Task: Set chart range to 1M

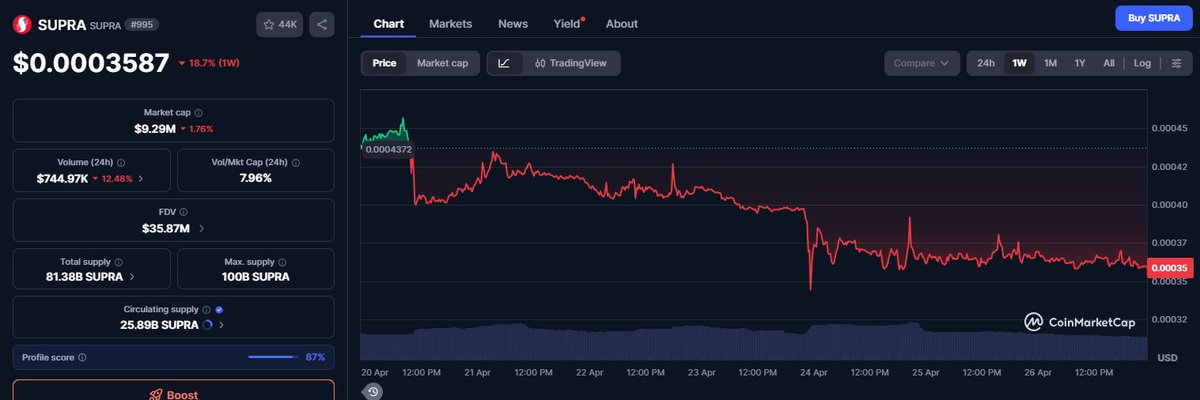Action: coord(1050,63)
